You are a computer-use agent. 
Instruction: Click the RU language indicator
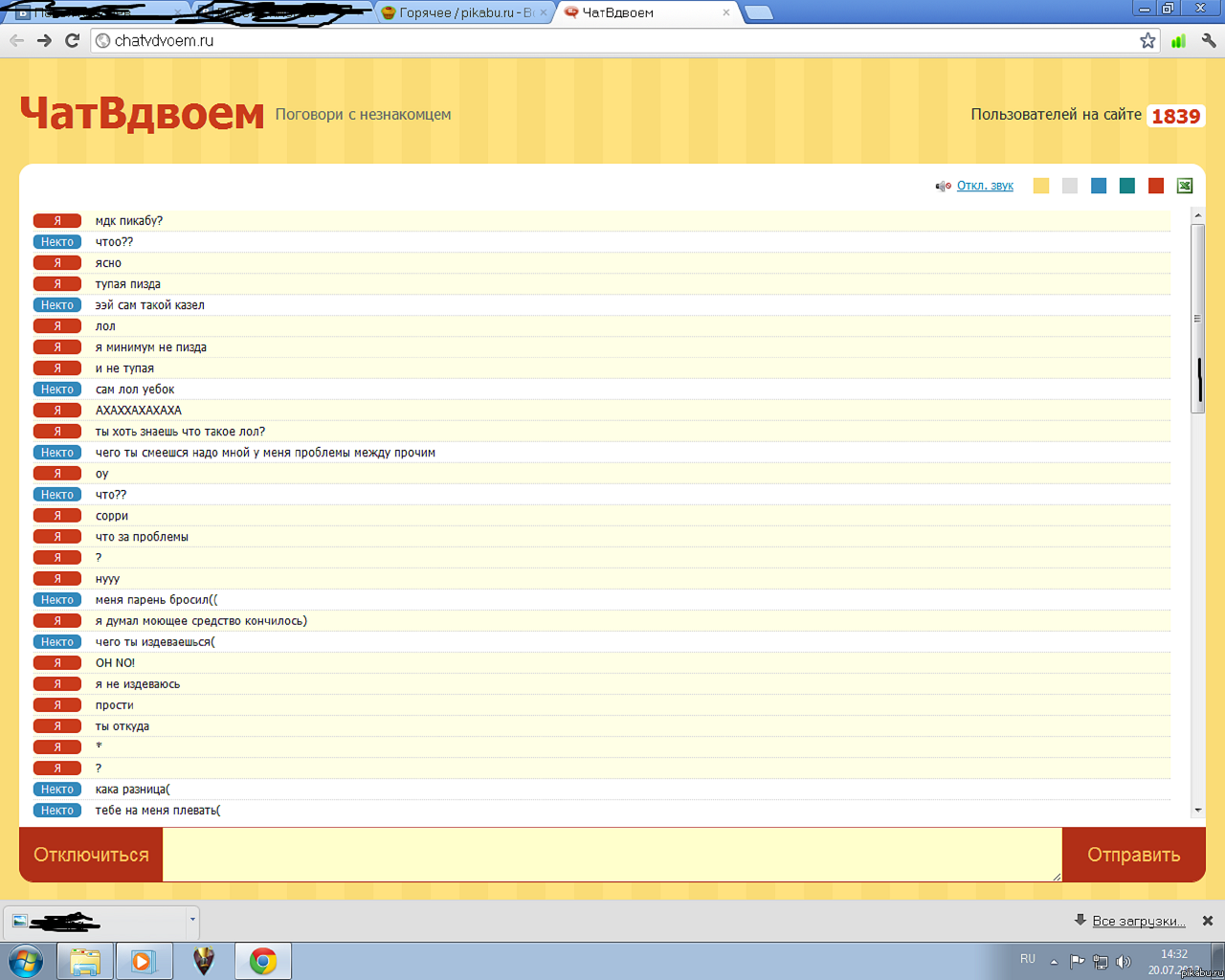(x=1027, y=959)
